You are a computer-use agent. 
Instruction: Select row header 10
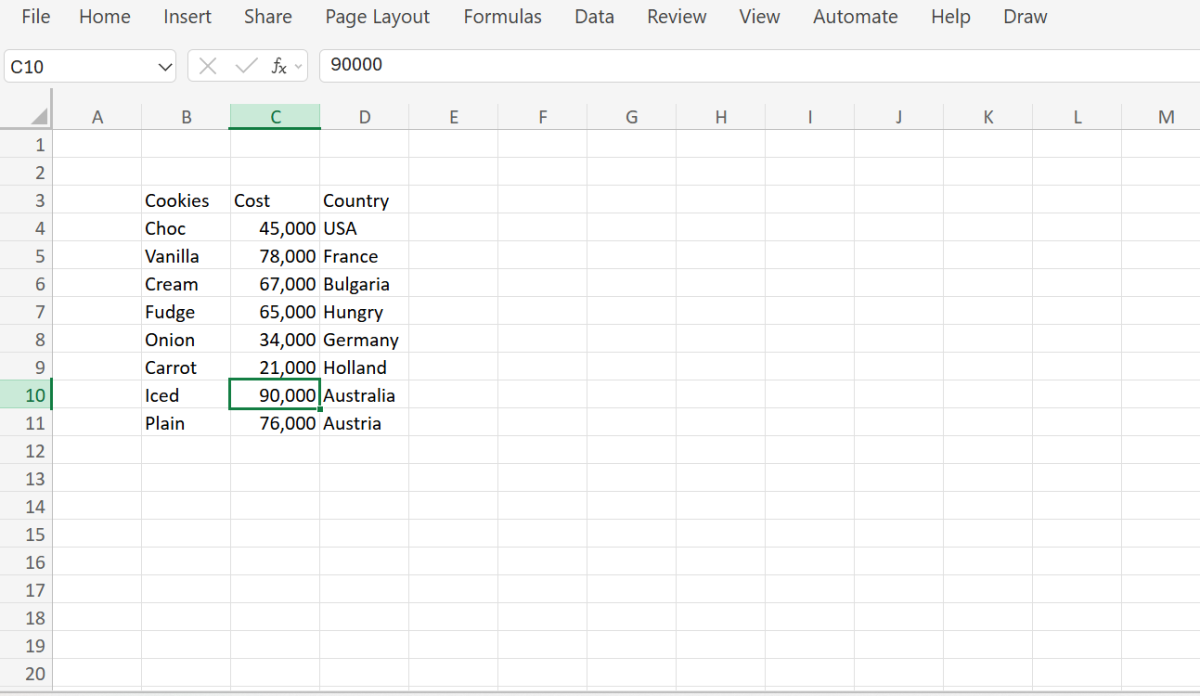(32, 395)
